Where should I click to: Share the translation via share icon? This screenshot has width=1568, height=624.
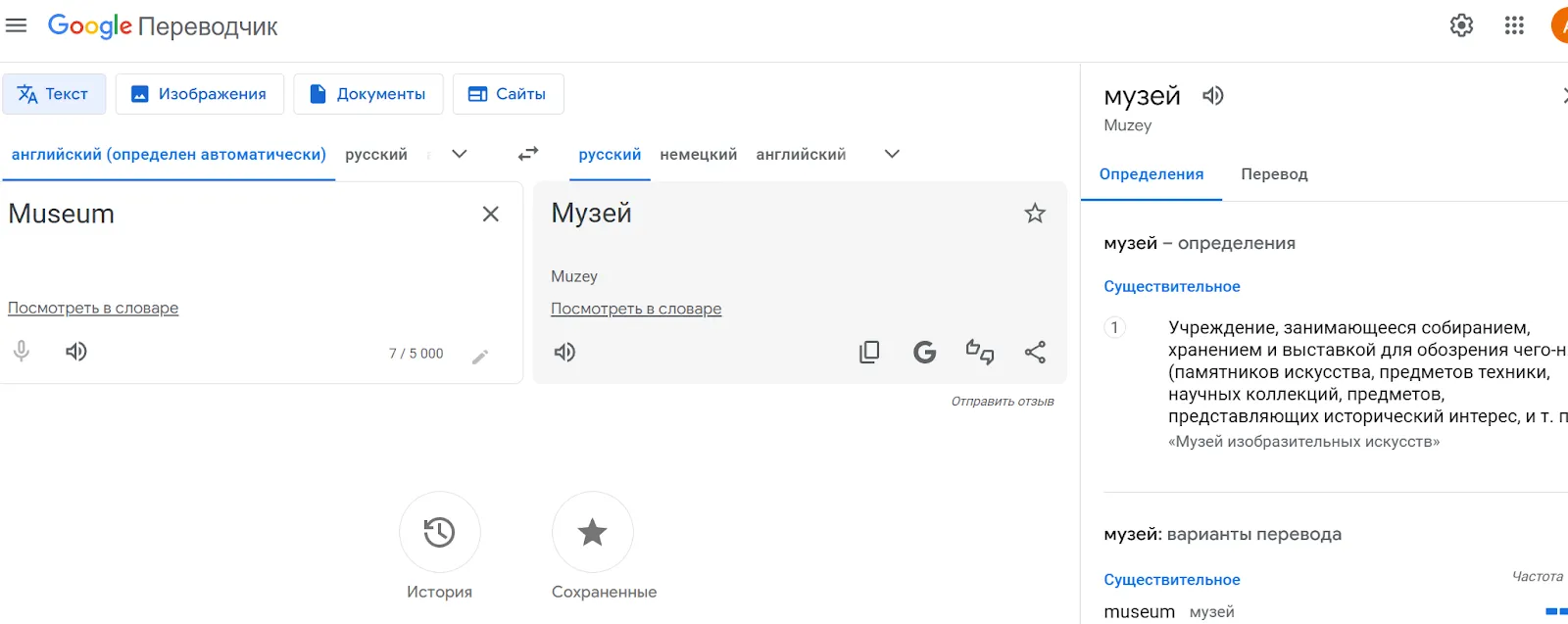click(1035, 353)
